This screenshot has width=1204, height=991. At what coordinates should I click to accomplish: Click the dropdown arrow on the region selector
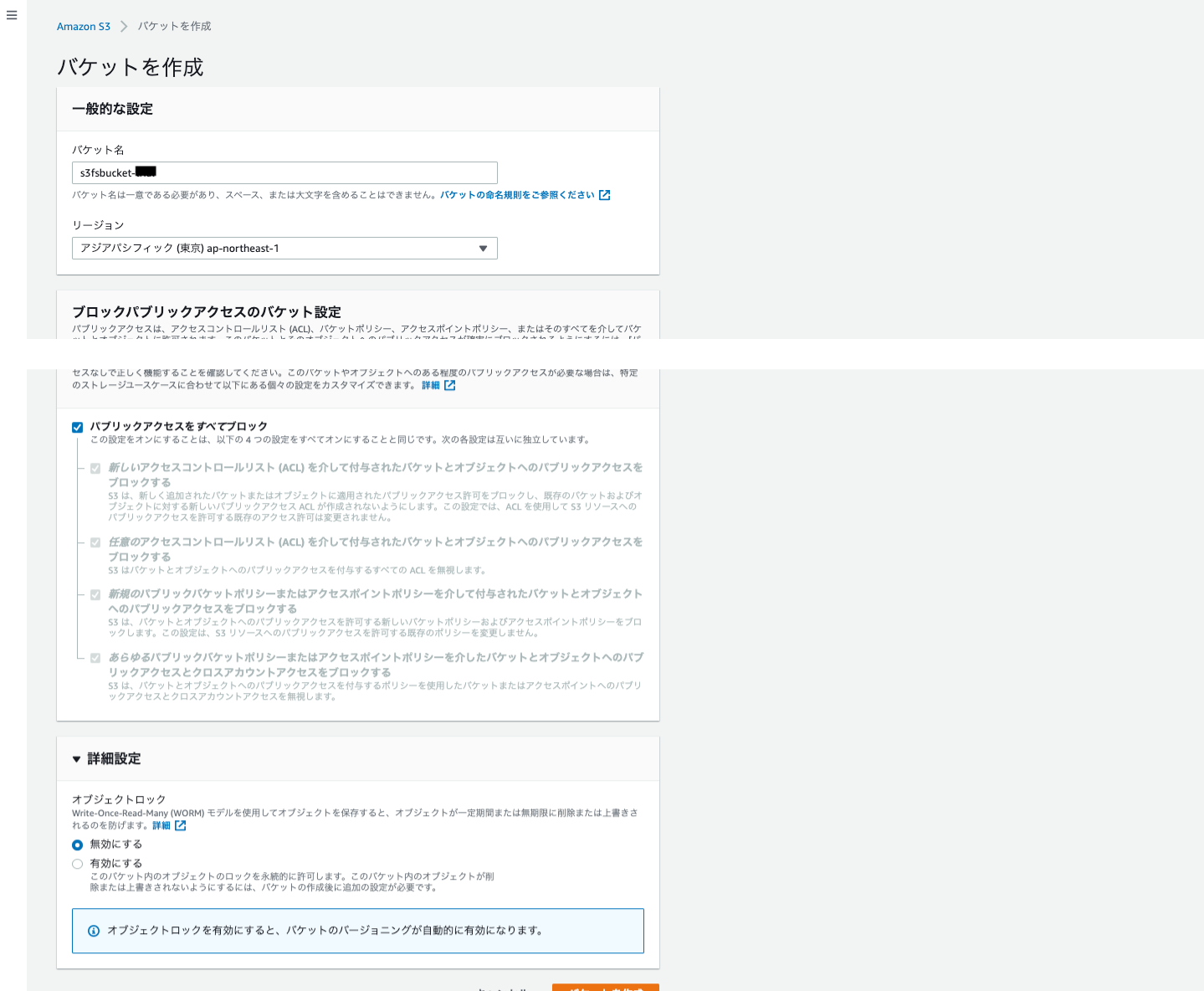[x=483, y=248]
